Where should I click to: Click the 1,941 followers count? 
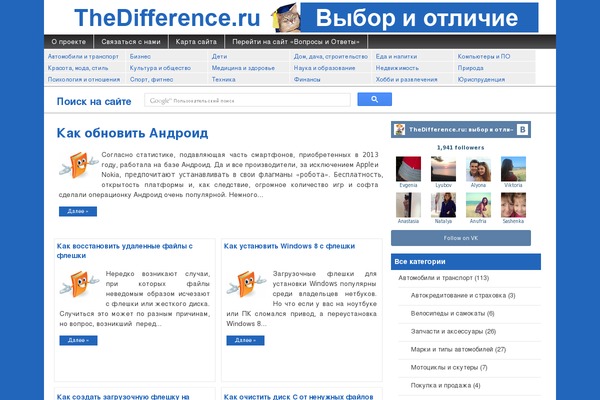[x=461, y=148]
